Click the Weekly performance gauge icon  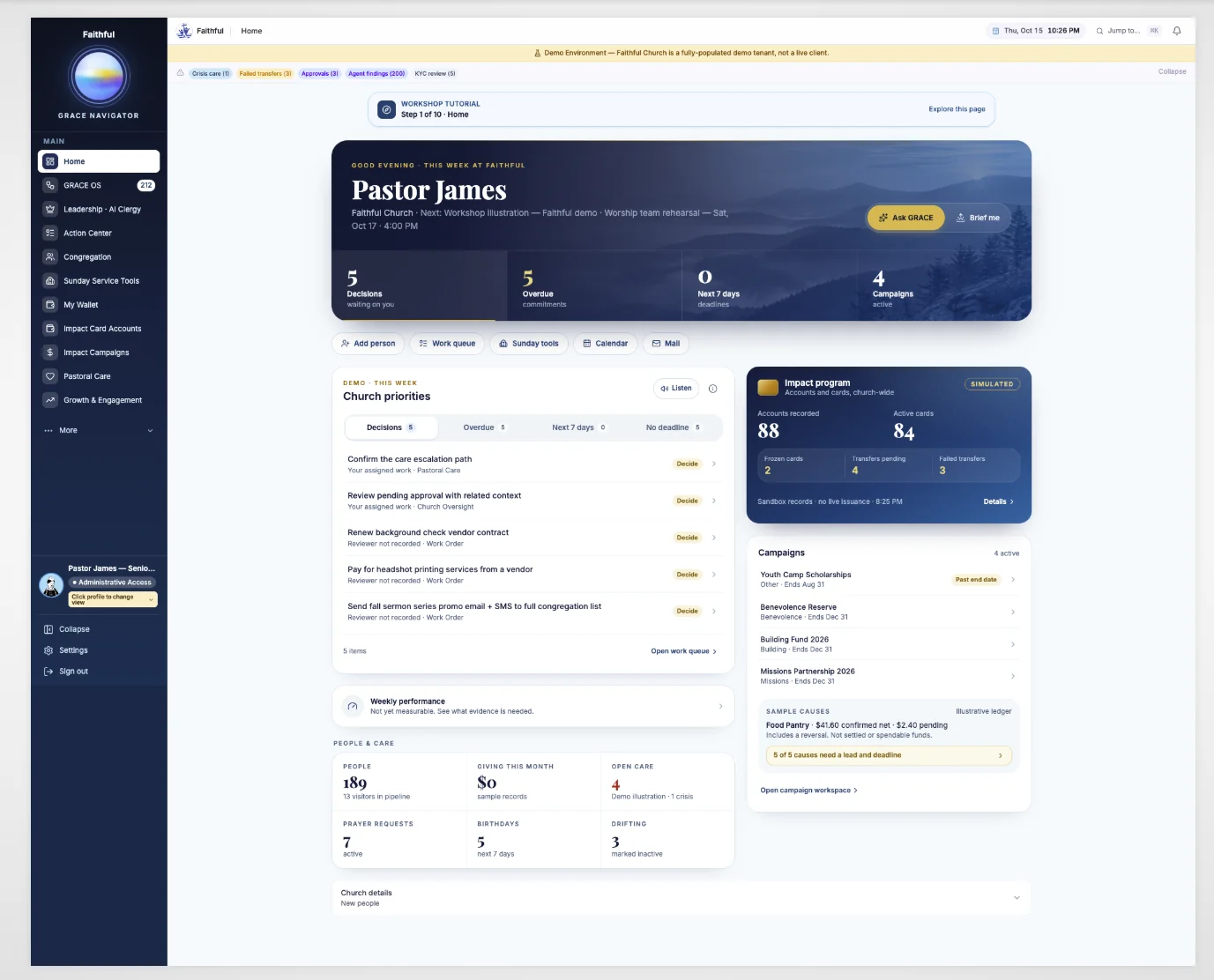[x=353, y=706]
